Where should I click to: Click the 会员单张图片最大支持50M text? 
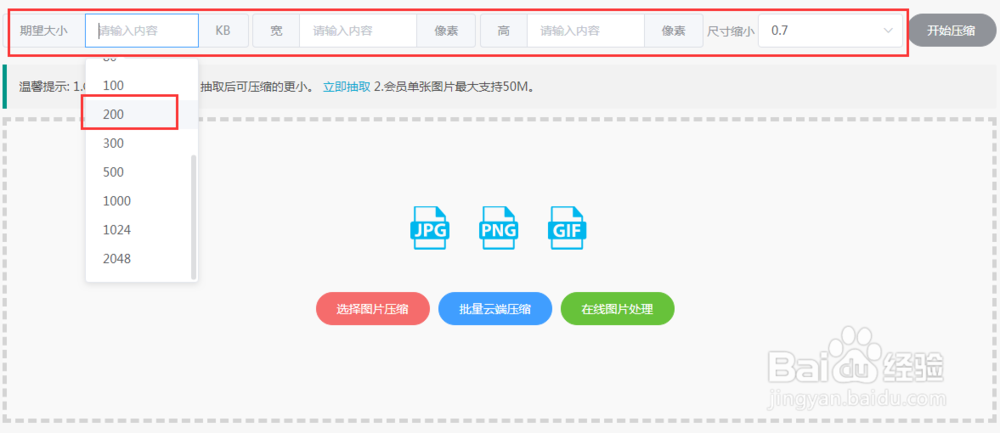tap(456, 87)
